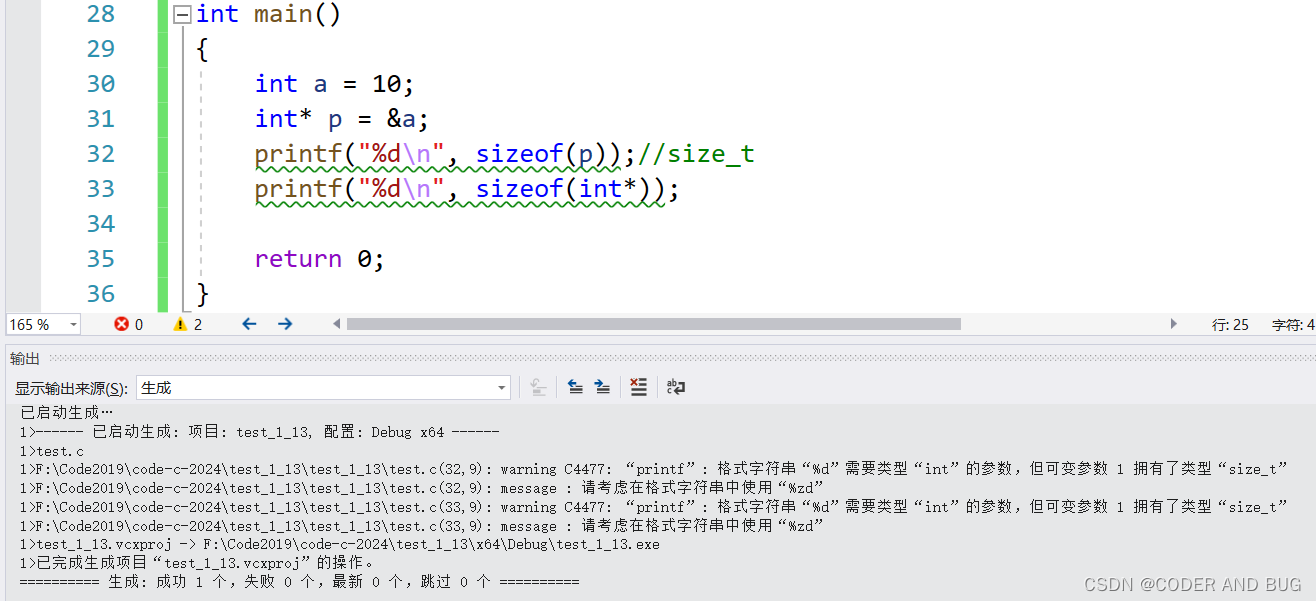1316x601 pixels.
Task: Navigate backward with the left blue arrow
Action: pyautogui.click(x=249, y=324)
